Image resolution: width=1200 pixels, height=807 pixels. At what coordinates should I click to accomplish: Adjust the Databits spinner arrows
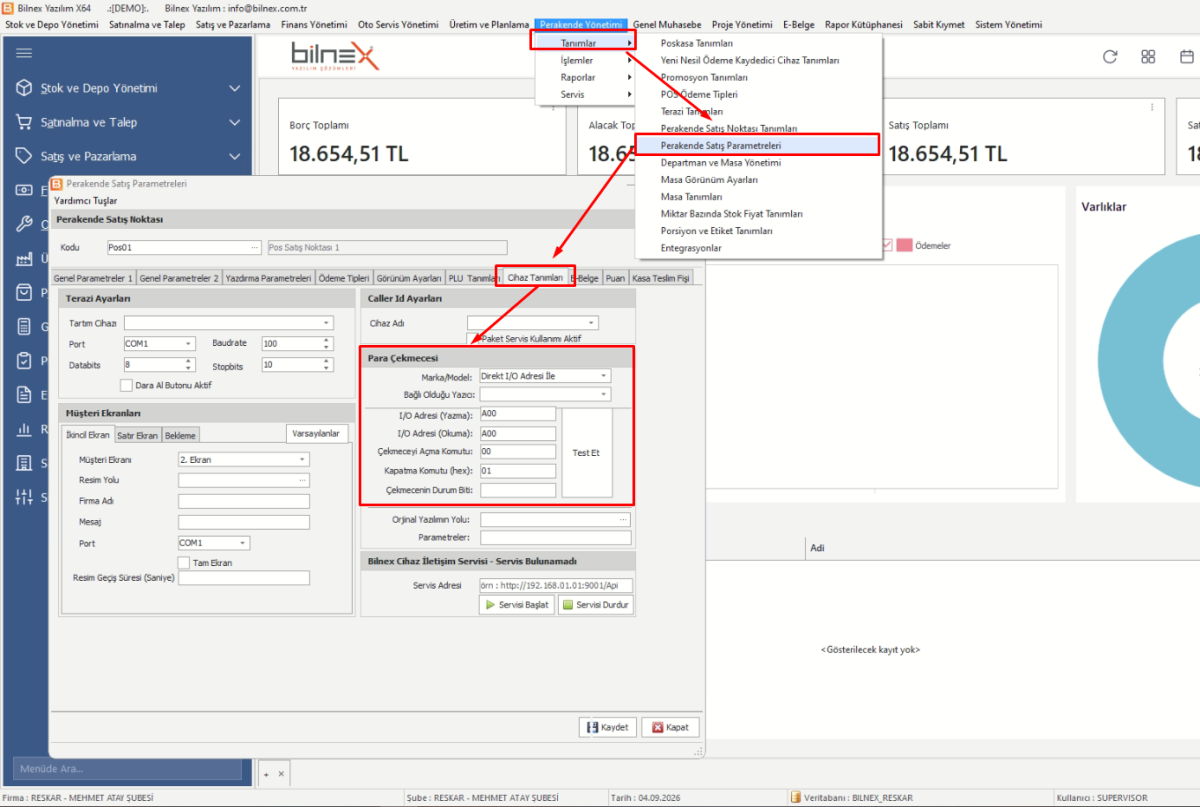tap(189, 365)
